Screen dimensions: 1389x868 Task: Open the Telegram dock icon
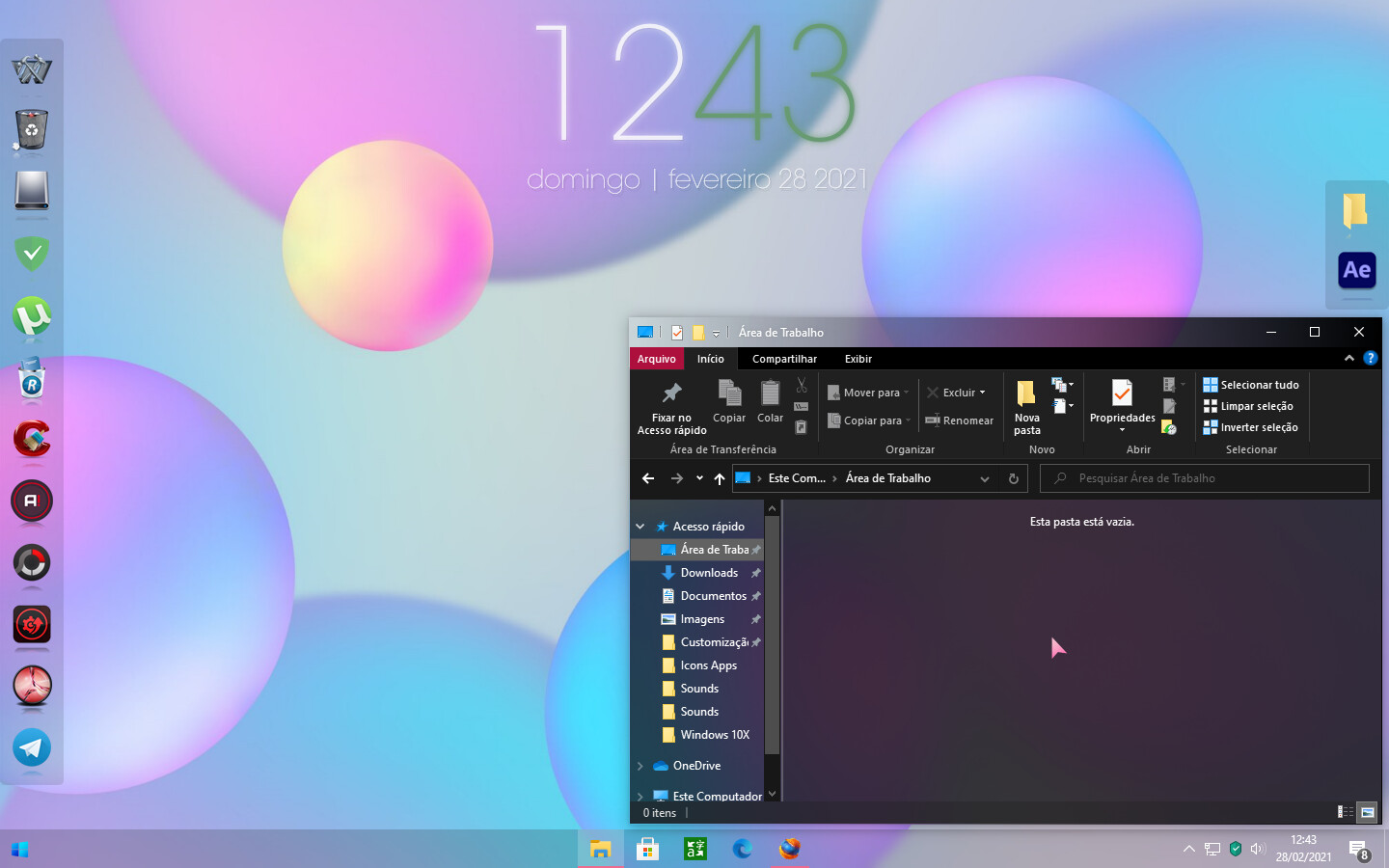[x=32, y=747]
